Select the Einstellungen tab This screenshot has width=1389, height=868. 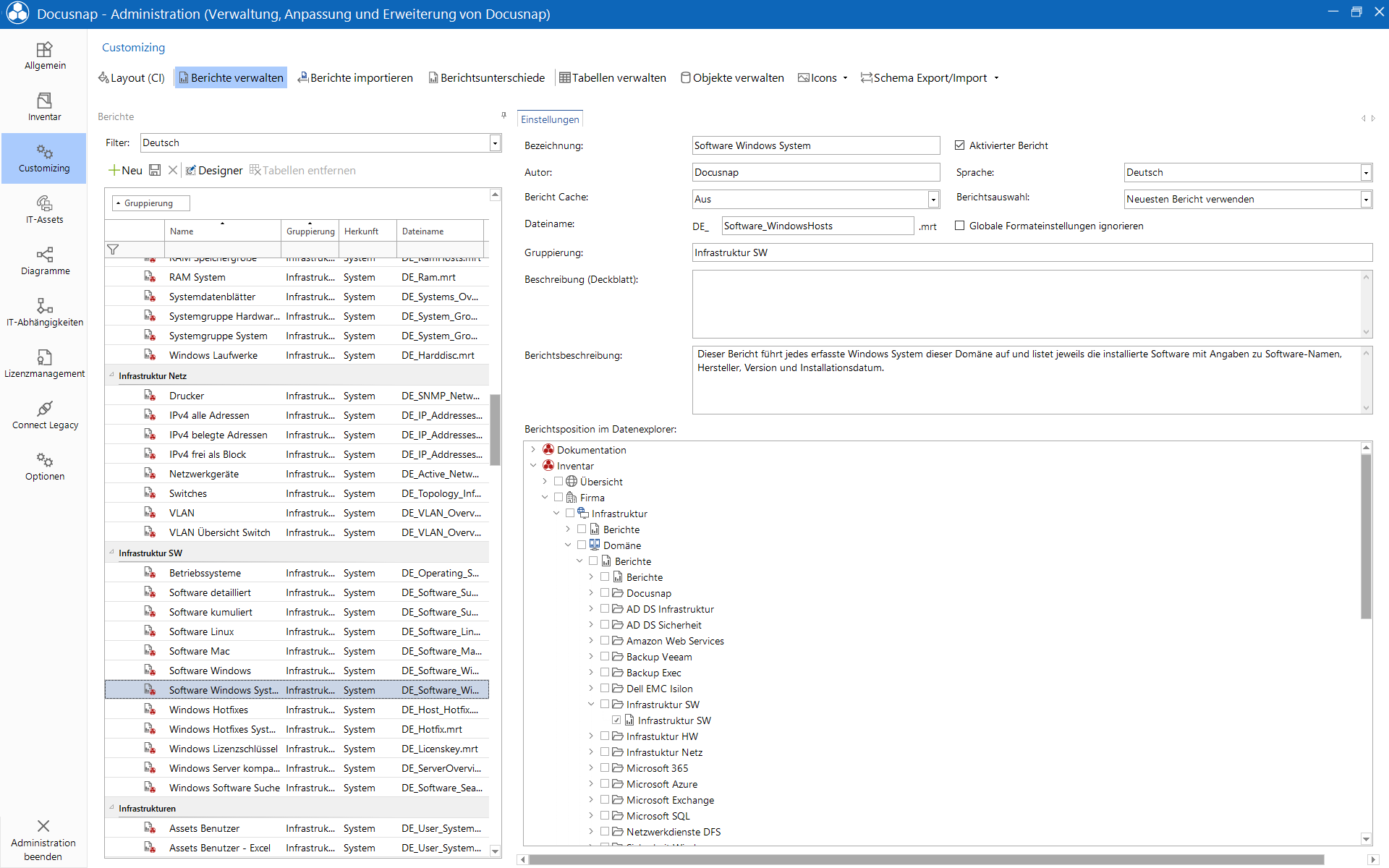(550, 119)
